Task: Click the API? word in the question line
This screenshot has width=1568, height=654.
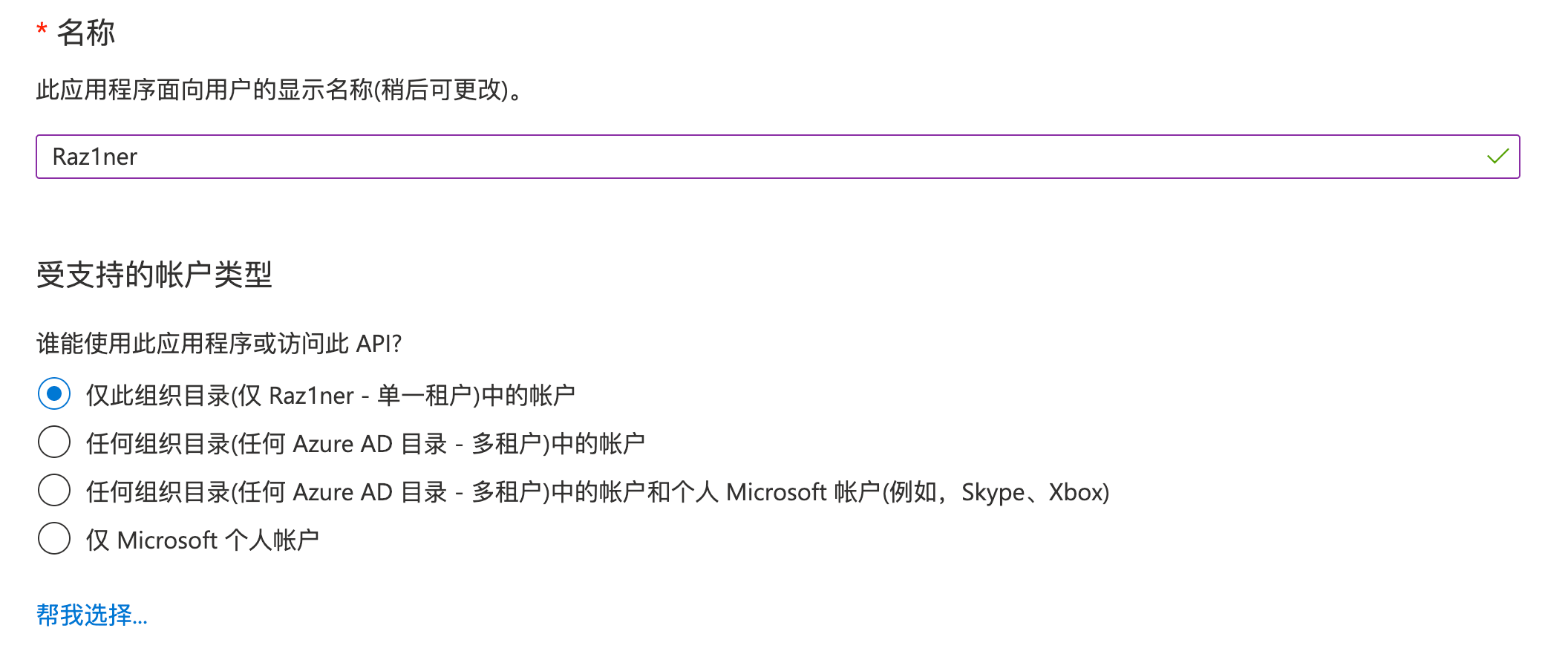Action: pos(379,344)
